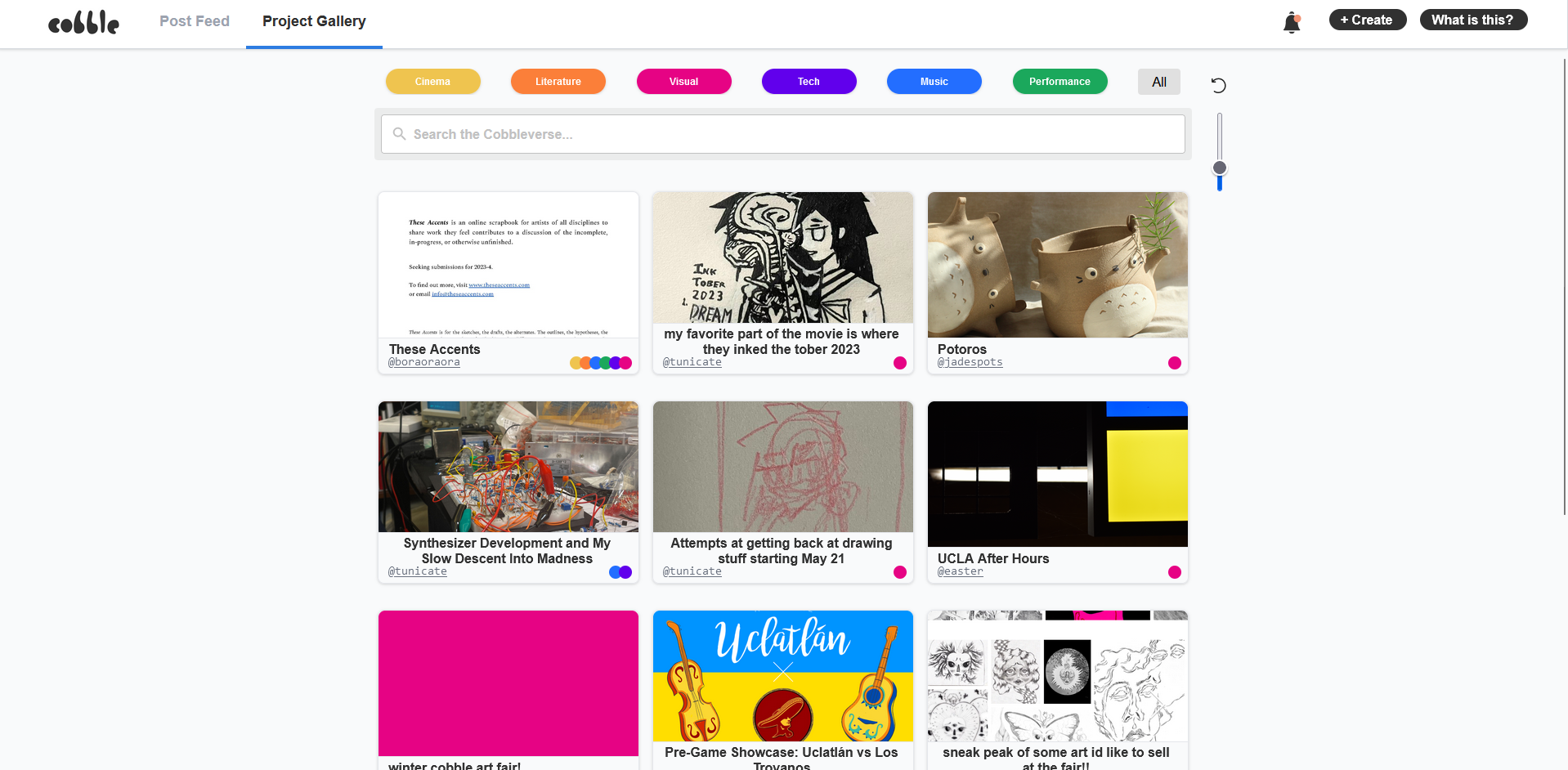This screenshot has height=770, width=1568.
Task: Click the cobble logo
Action: tap(83, 22)
